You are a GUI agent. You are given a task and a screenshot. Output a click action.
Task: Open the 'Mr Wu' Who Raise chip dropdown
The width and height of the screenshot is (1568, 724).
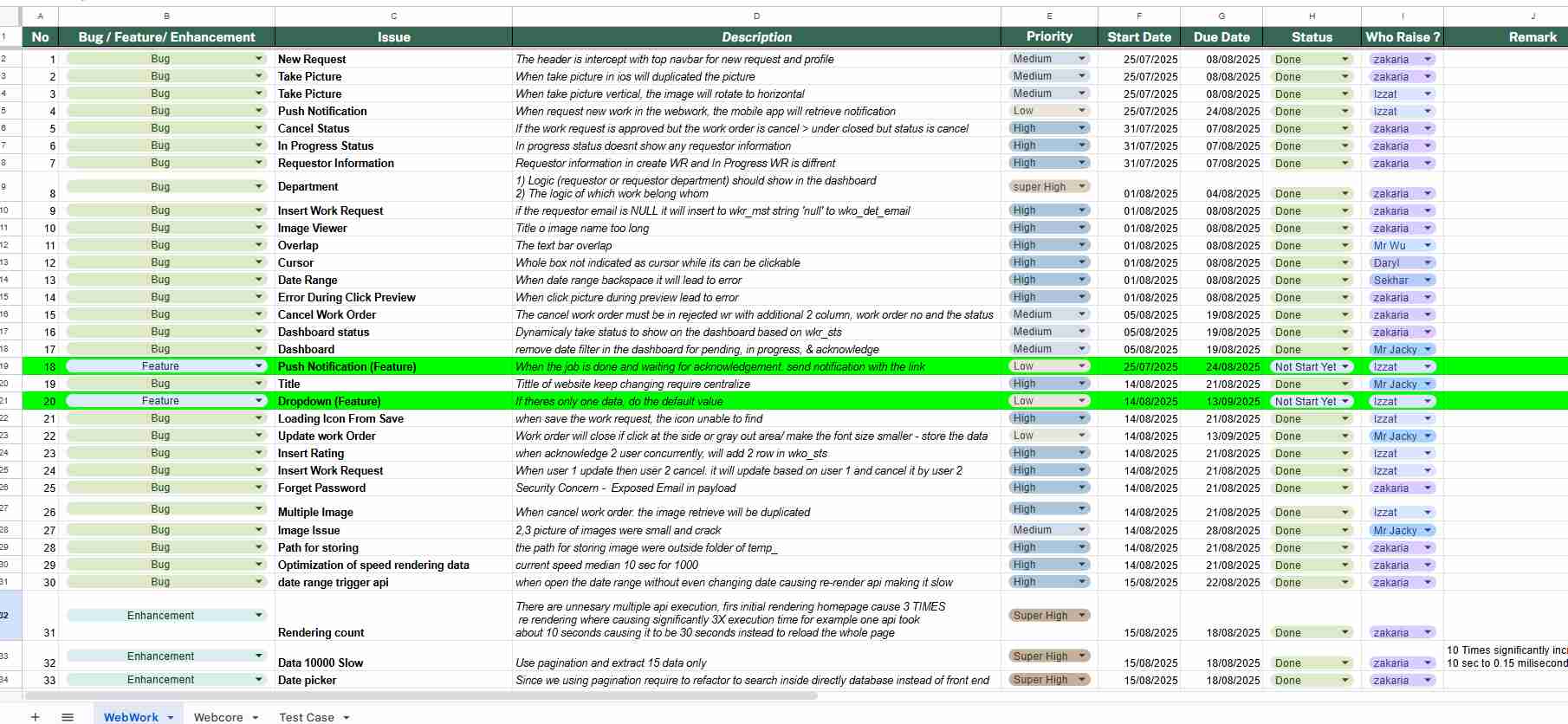click(1428, 246)
